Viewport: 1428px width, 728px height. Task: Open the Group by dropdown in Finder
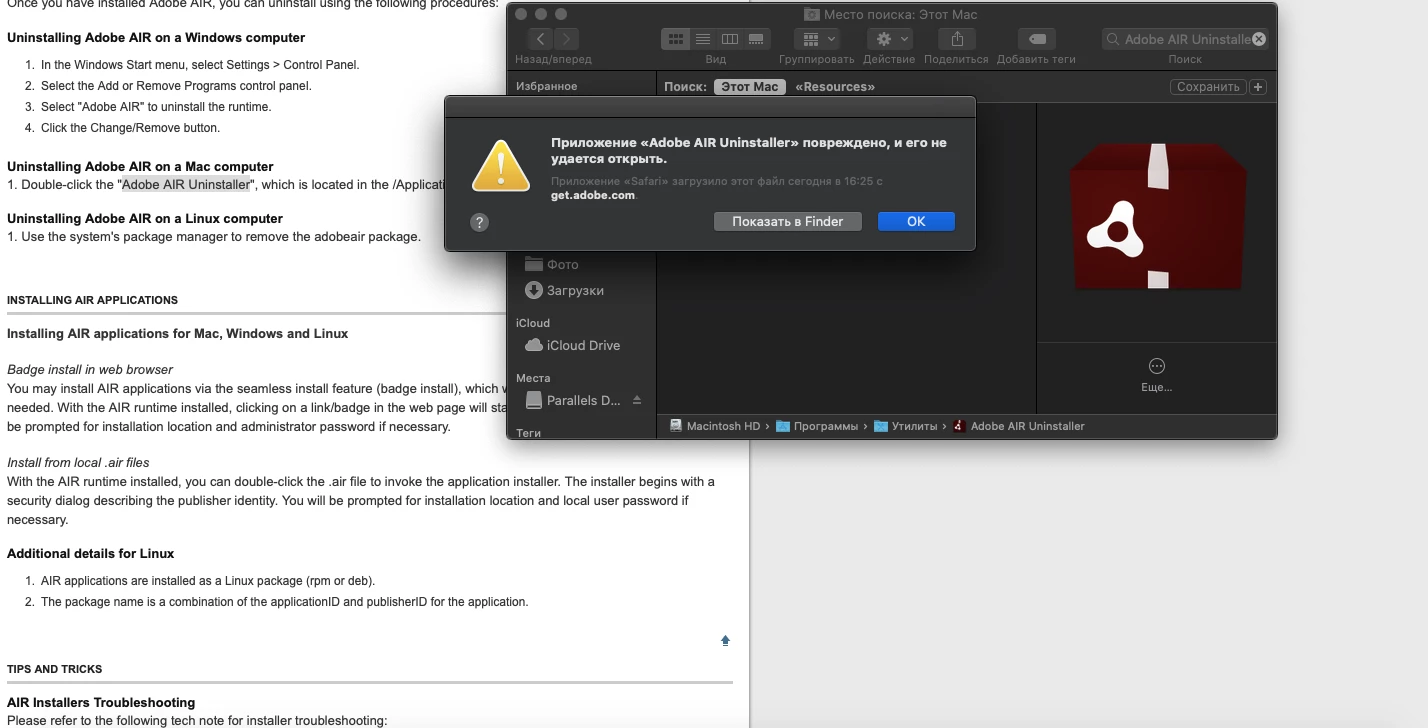pos(817,39)
